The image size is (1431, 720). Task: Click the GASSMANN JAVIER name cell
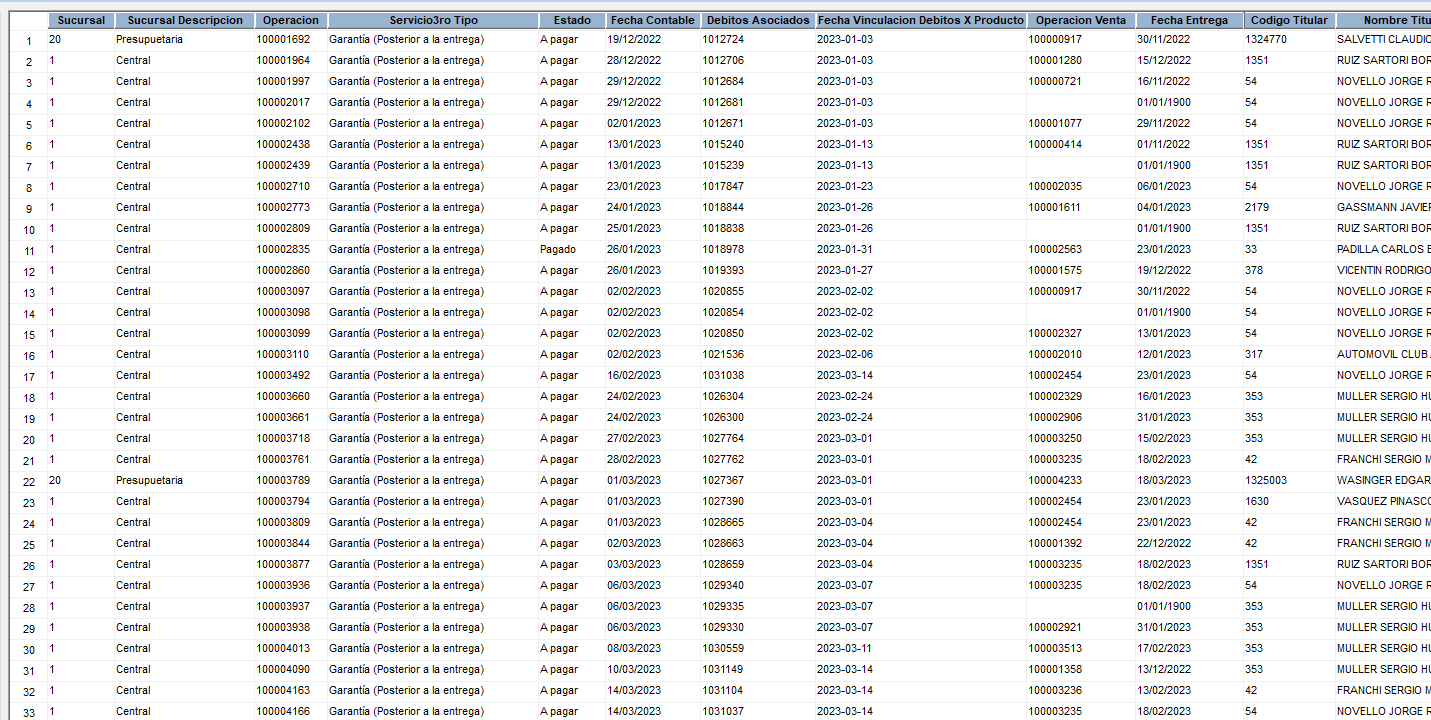[1383, 208]
